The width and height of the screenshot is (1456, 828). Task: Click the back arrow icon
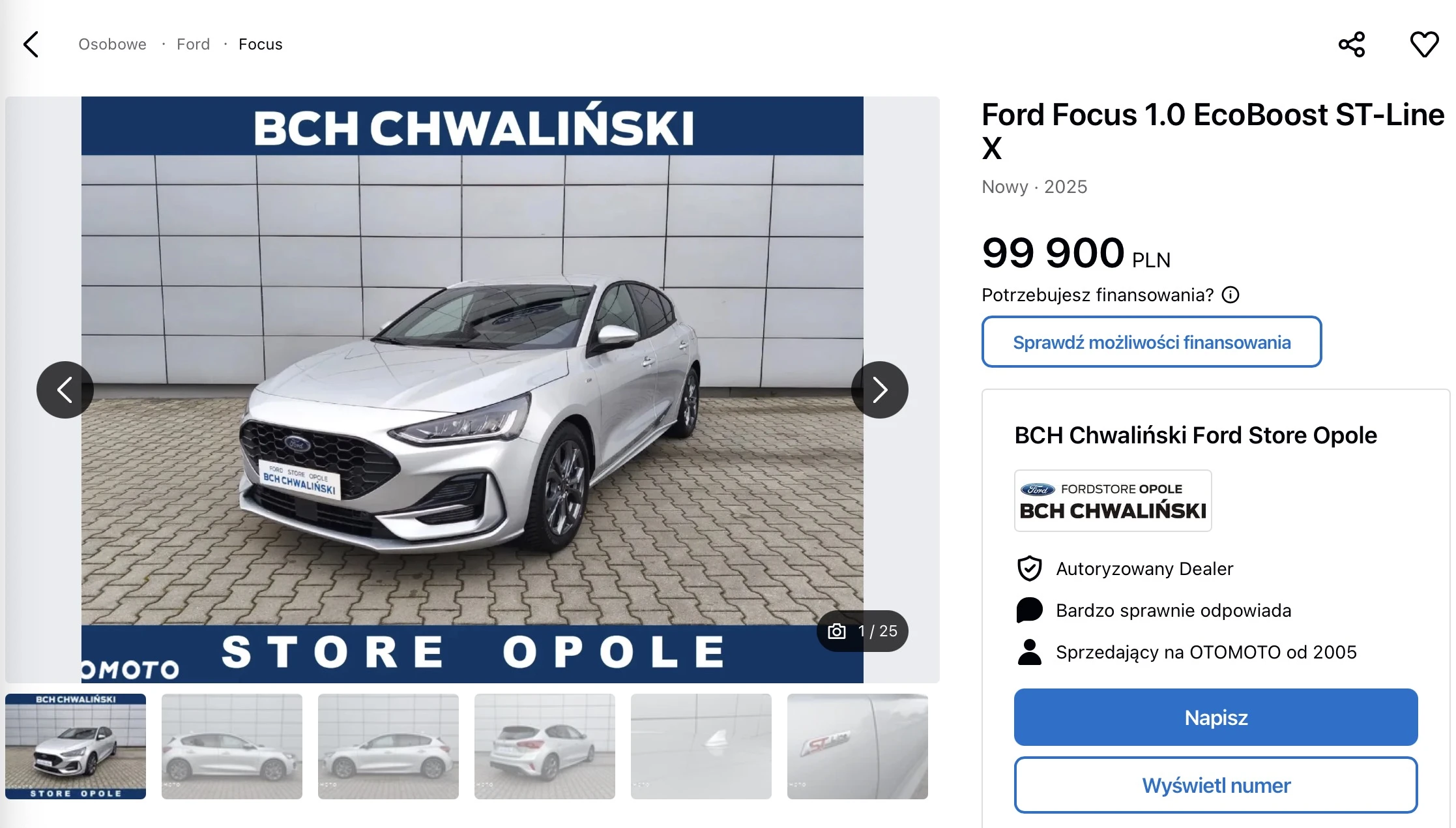tap(31, 44)
